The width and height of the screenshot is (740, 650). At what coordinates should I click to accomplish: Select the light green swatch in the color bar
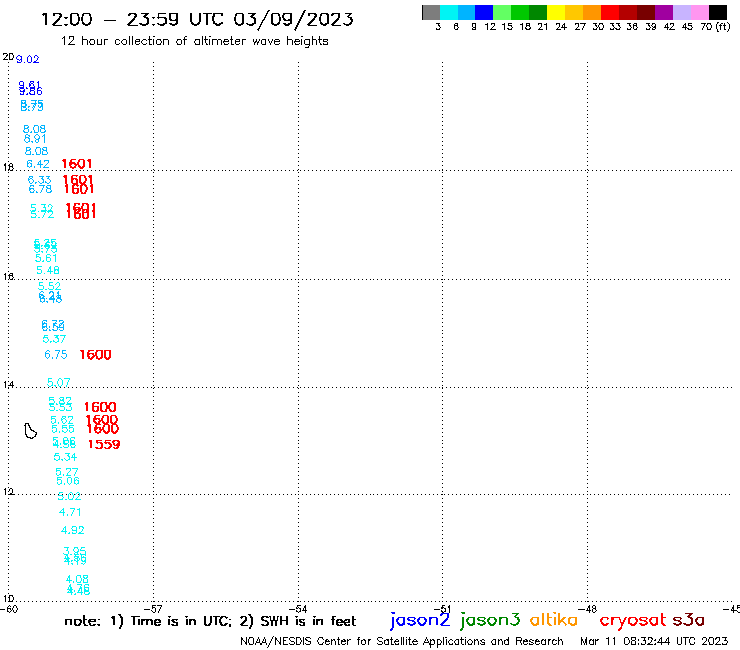click(x=502, y=12)
